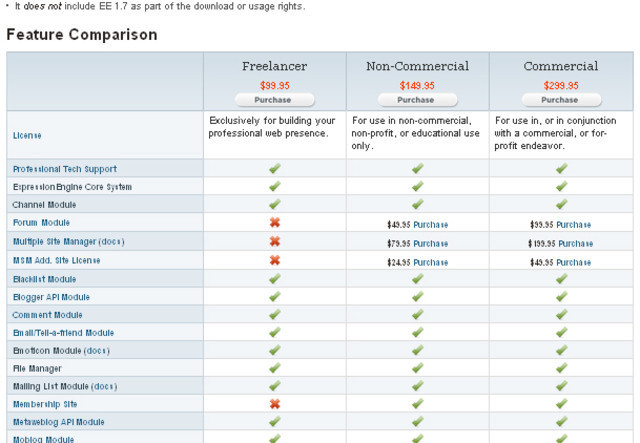Click Freelancer red X for Forum Module
This screenshot has height=443, width=640.
click(x=275, y=223)
